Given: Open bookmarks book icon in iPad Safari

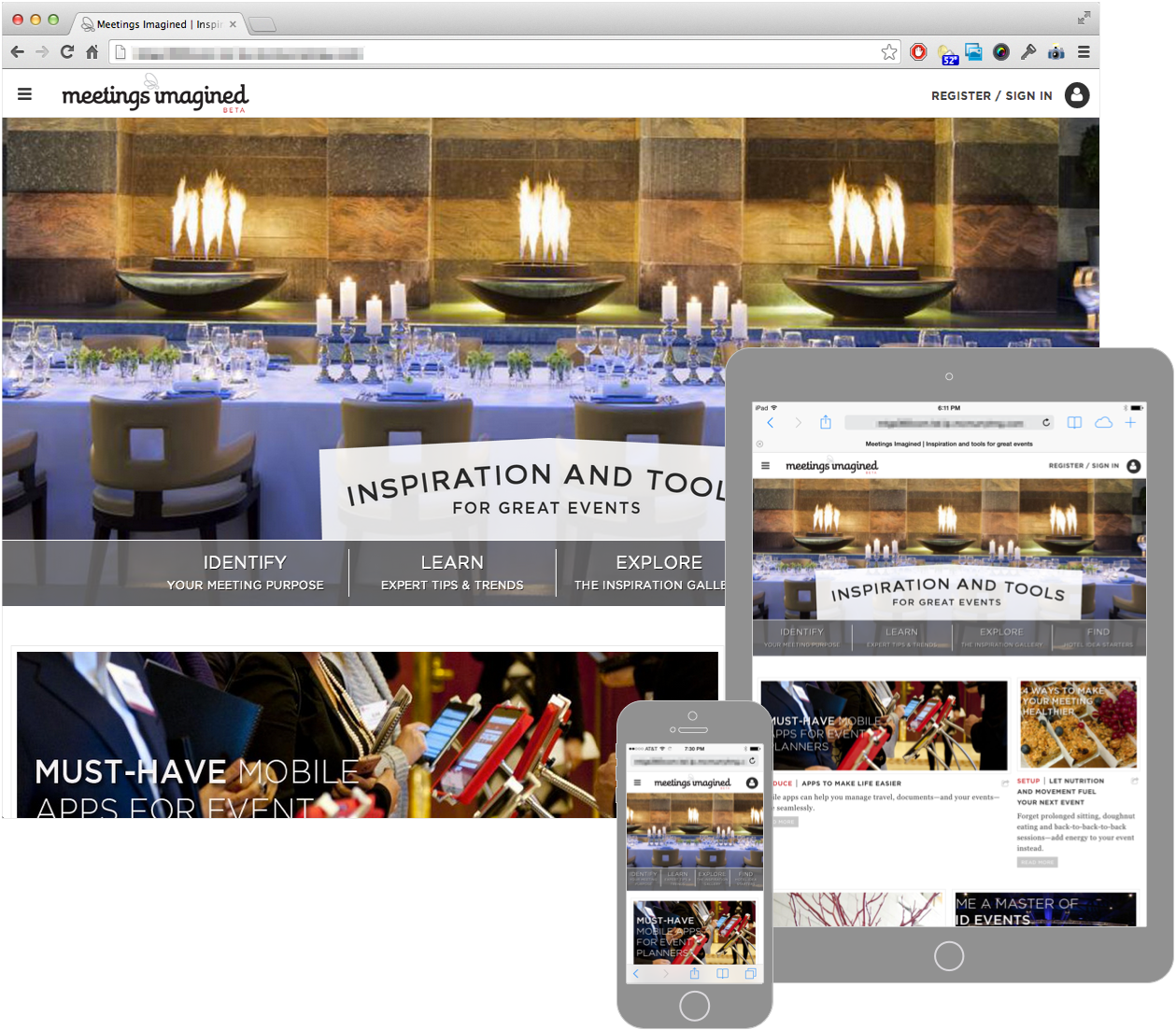Looking at the screenshot, I should [1074, 423].
